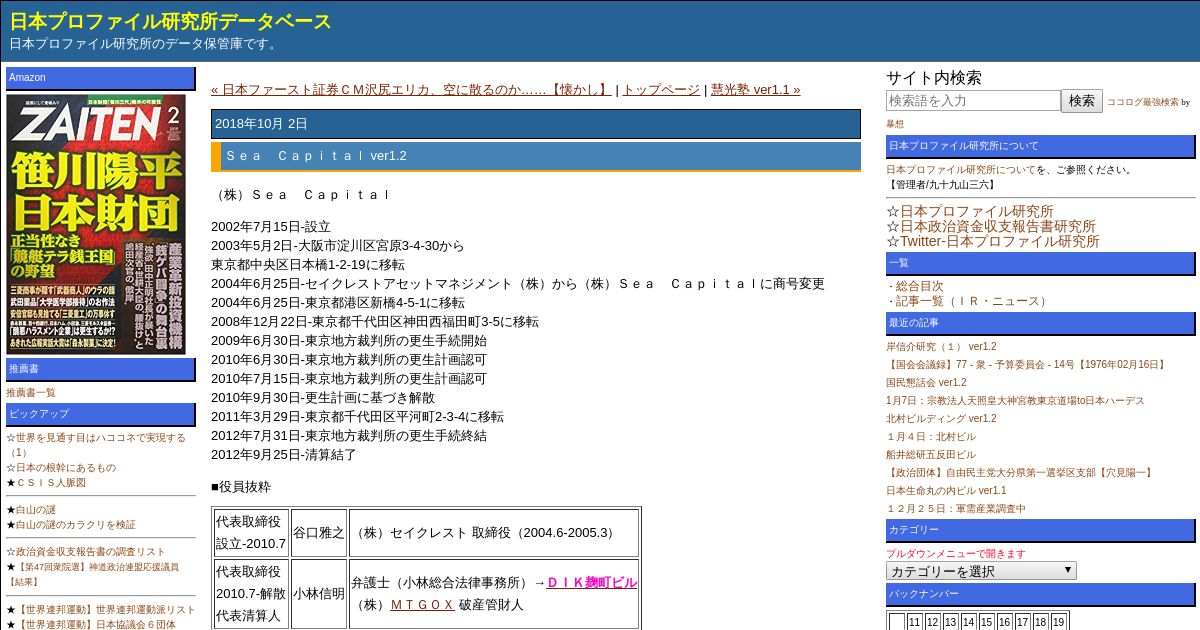The width and height of the screenshot is (1200, 630).
Task: Open recent article 日本生命丸の内ビル ver1.1
Action: coord(946,491)
